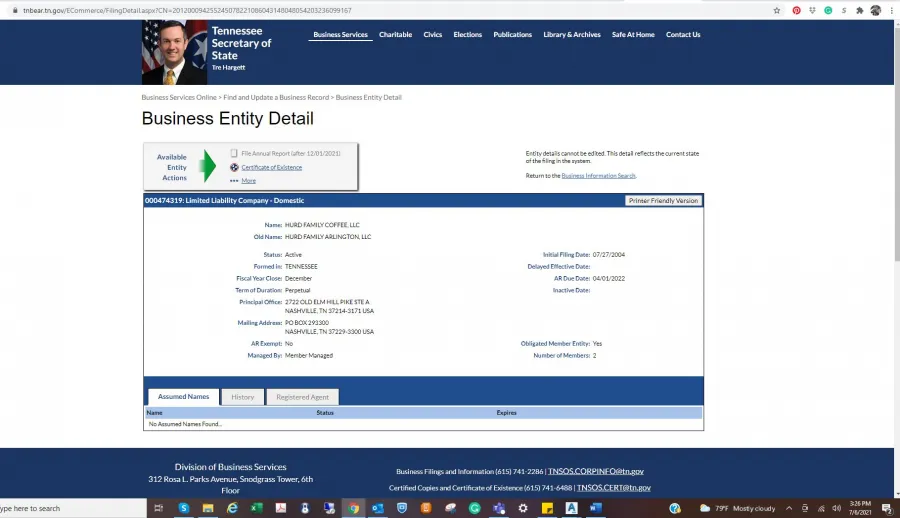This screenshot has height=518, width=900.
Task: Open the Business Services menu
Action: pyautogui.click(x=340, y=34)
